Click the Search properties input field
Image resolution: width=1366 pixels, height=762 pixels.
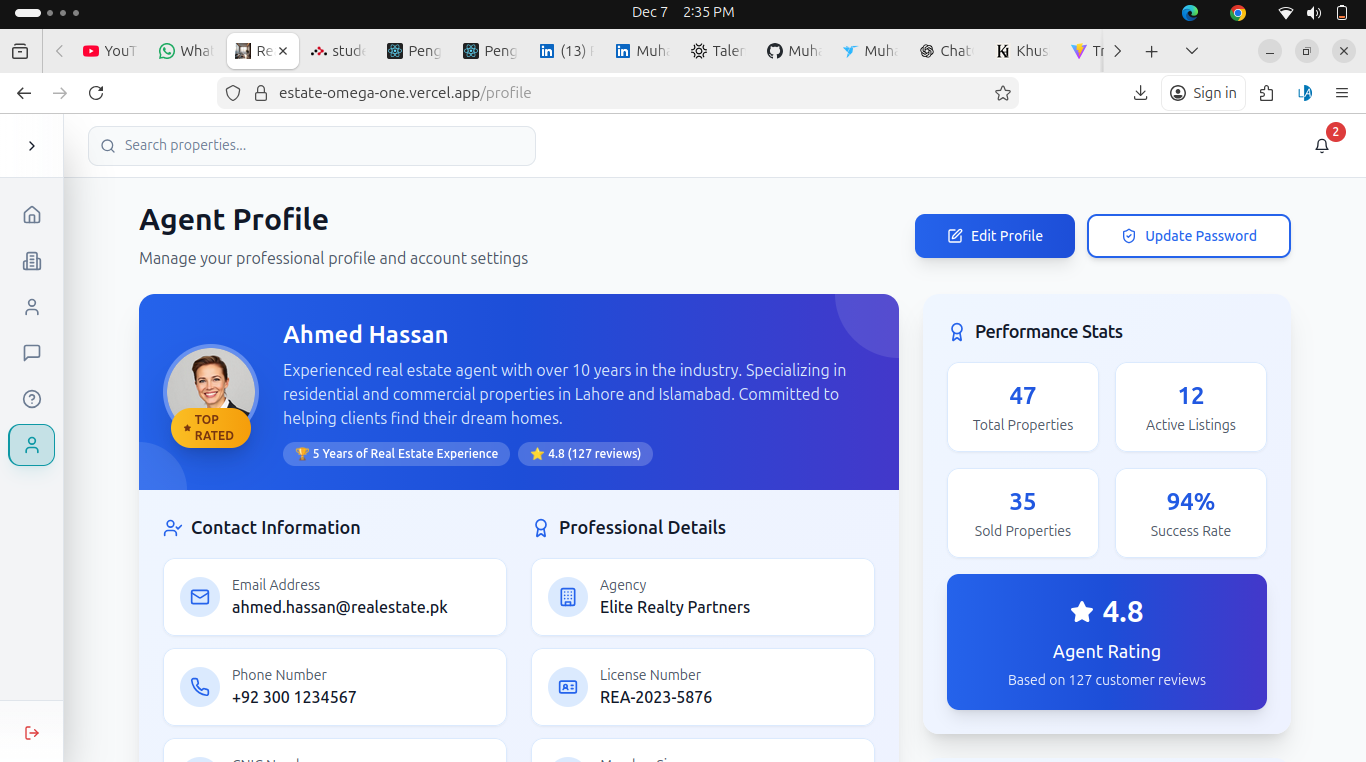coord(312,146)
